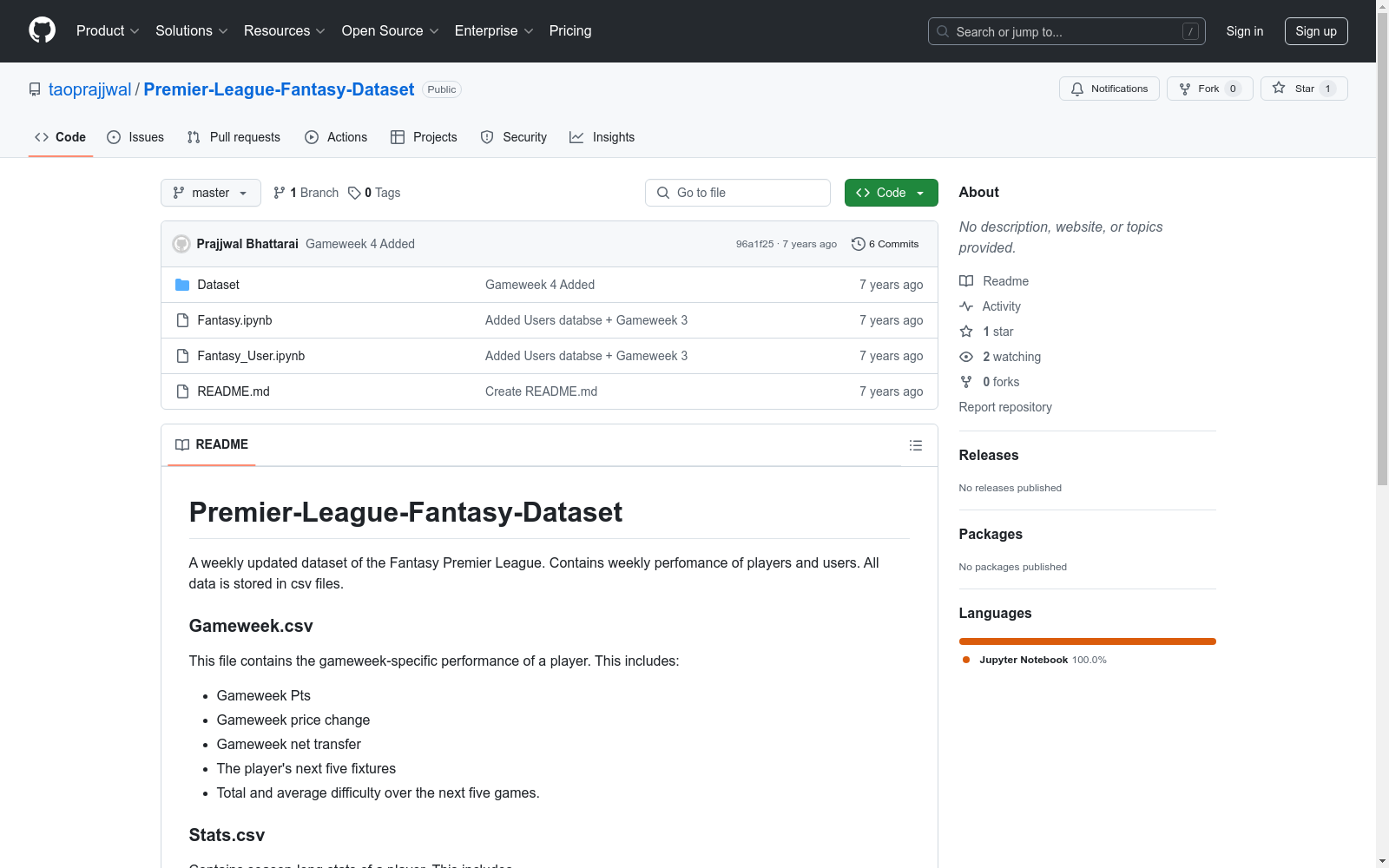Click the fork icon next to 0 forks

(966, 382)
